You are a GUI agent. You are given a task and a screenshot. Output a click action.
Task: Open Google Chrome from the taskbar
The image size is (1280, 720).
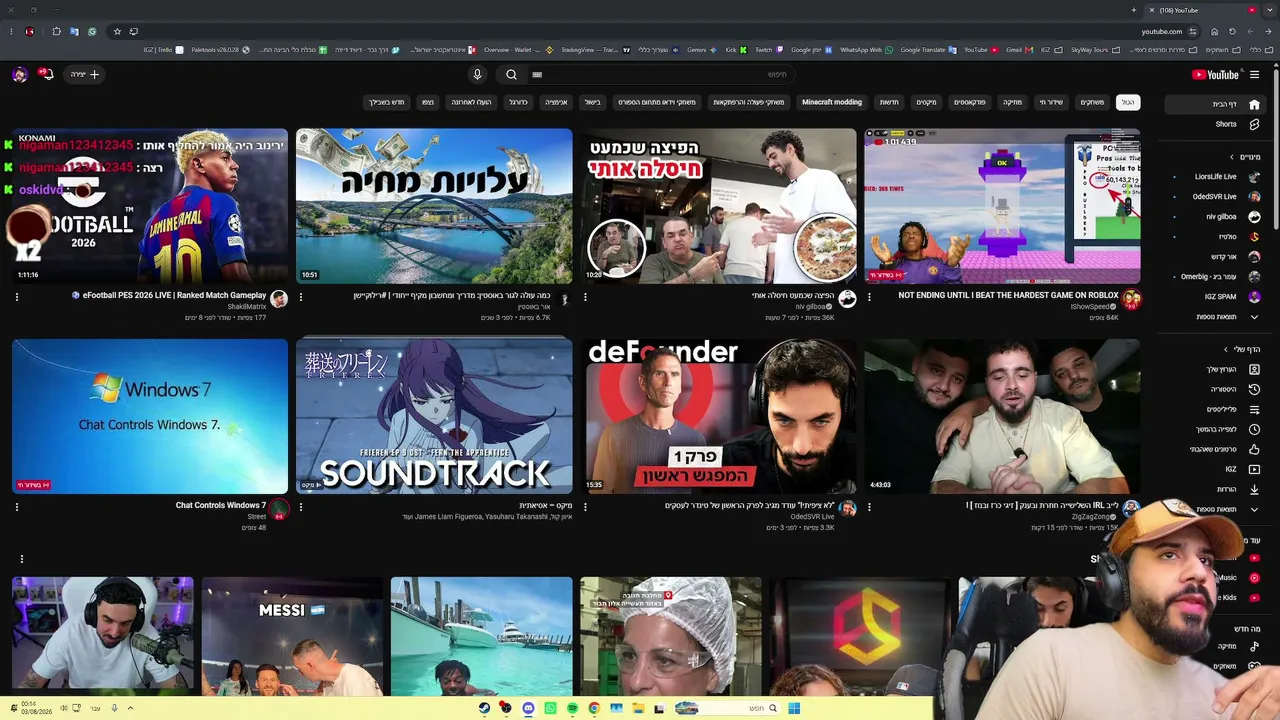coord(594,708)
